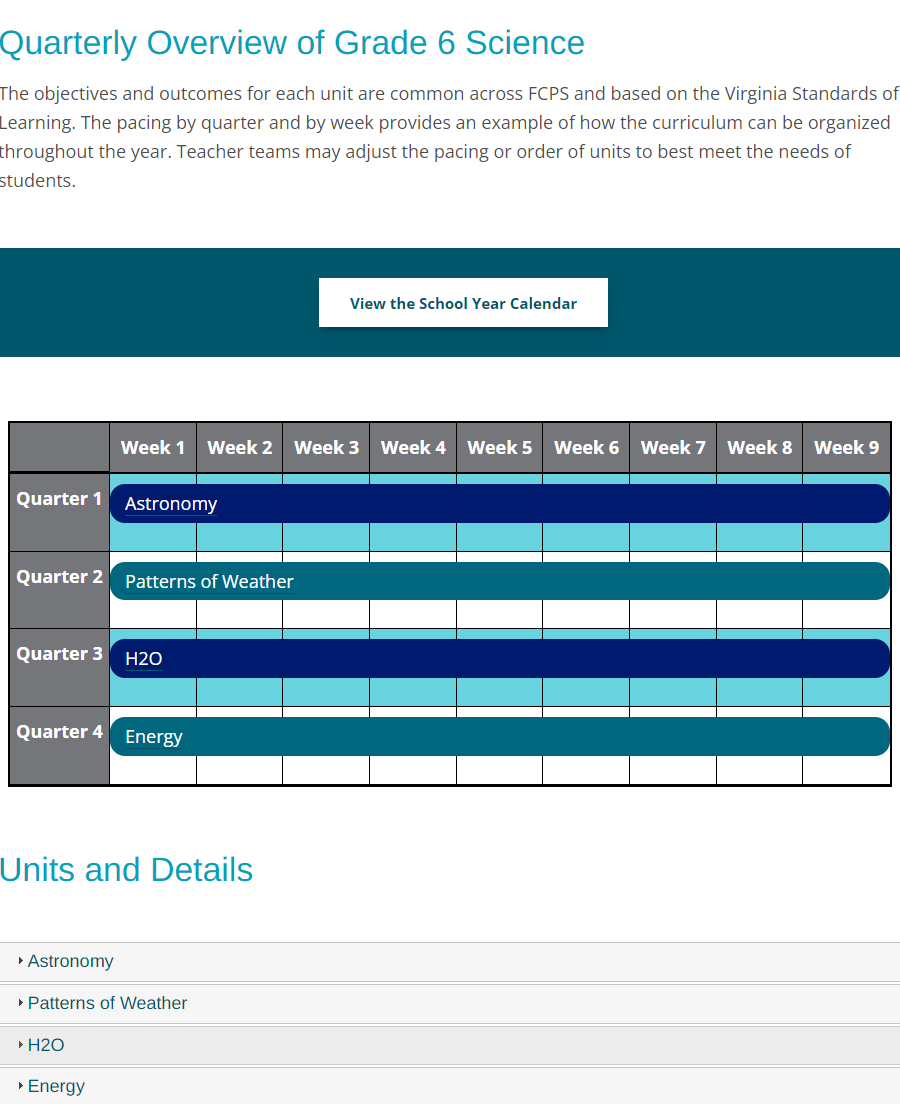Image resolution: width=900 pixels, height=1104 pixels.
Task: Select the Quarter 3 row header
Action: pyautogui.click(x=59, y=667)
